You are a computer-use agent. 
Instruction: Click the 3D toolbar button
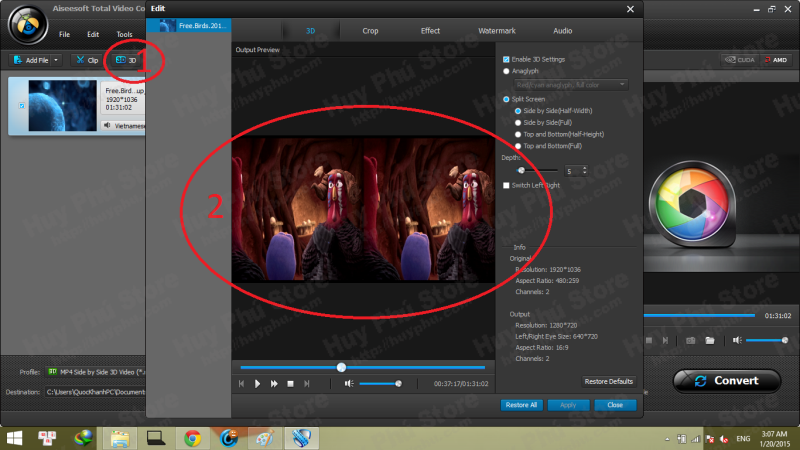[x=126, y=60]
